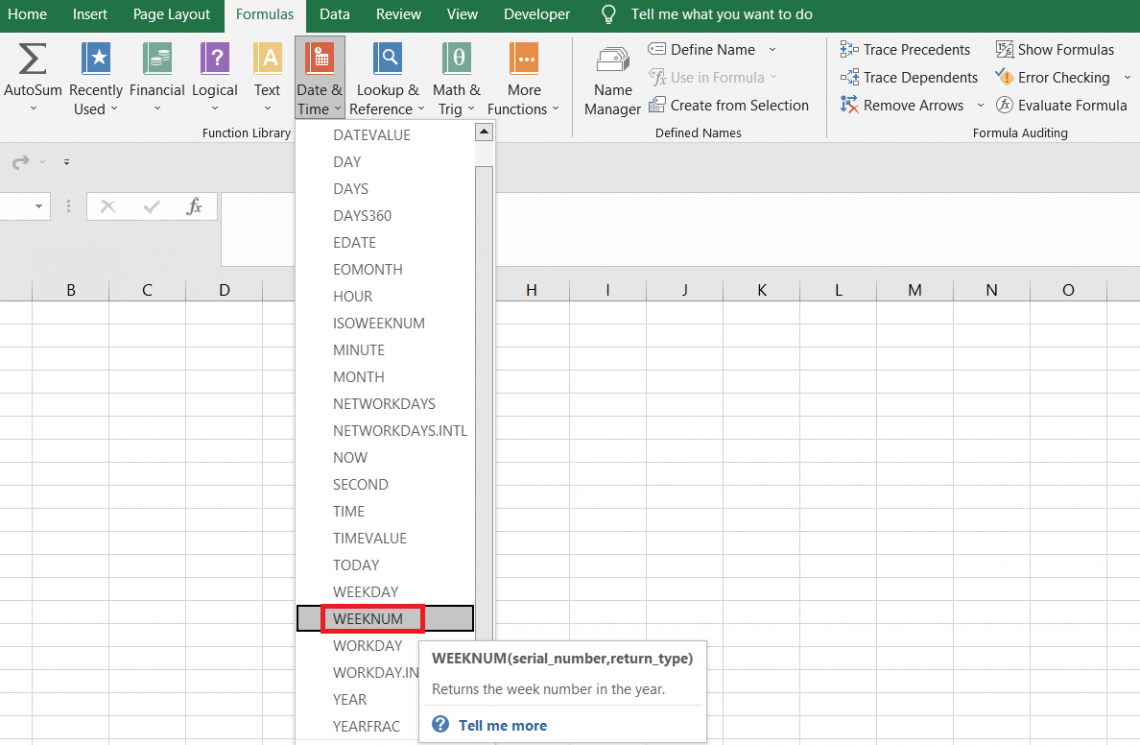
Task: Open the Math & Trig functions icon
Action: pos(456,60)
